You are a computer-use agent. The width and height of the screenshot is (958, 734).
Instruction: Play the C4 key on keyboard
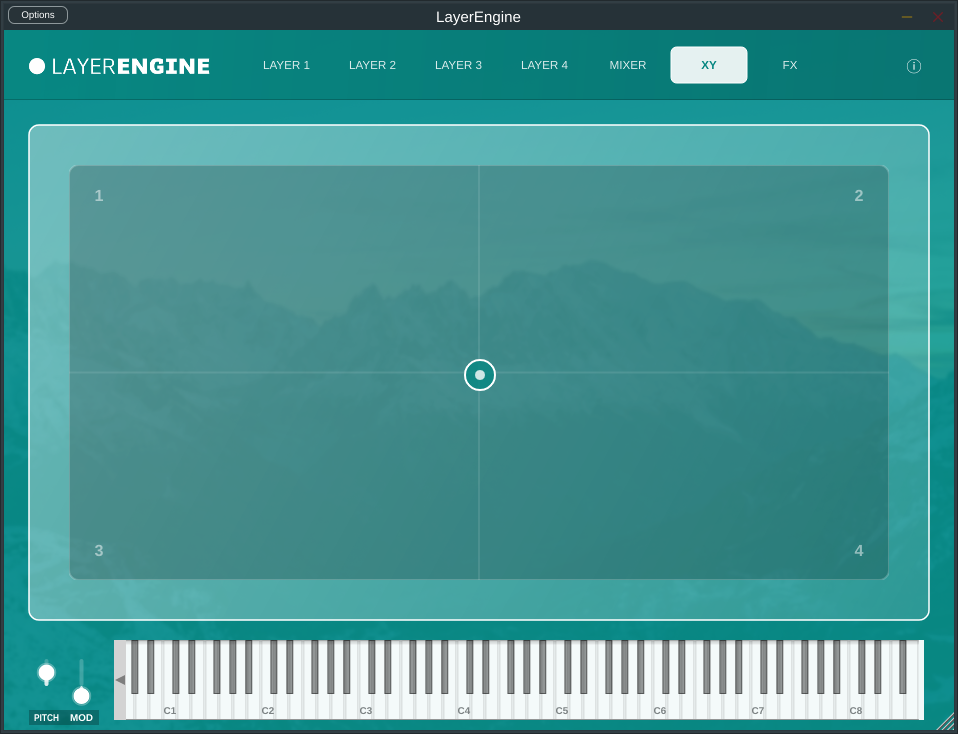(464, 708)
